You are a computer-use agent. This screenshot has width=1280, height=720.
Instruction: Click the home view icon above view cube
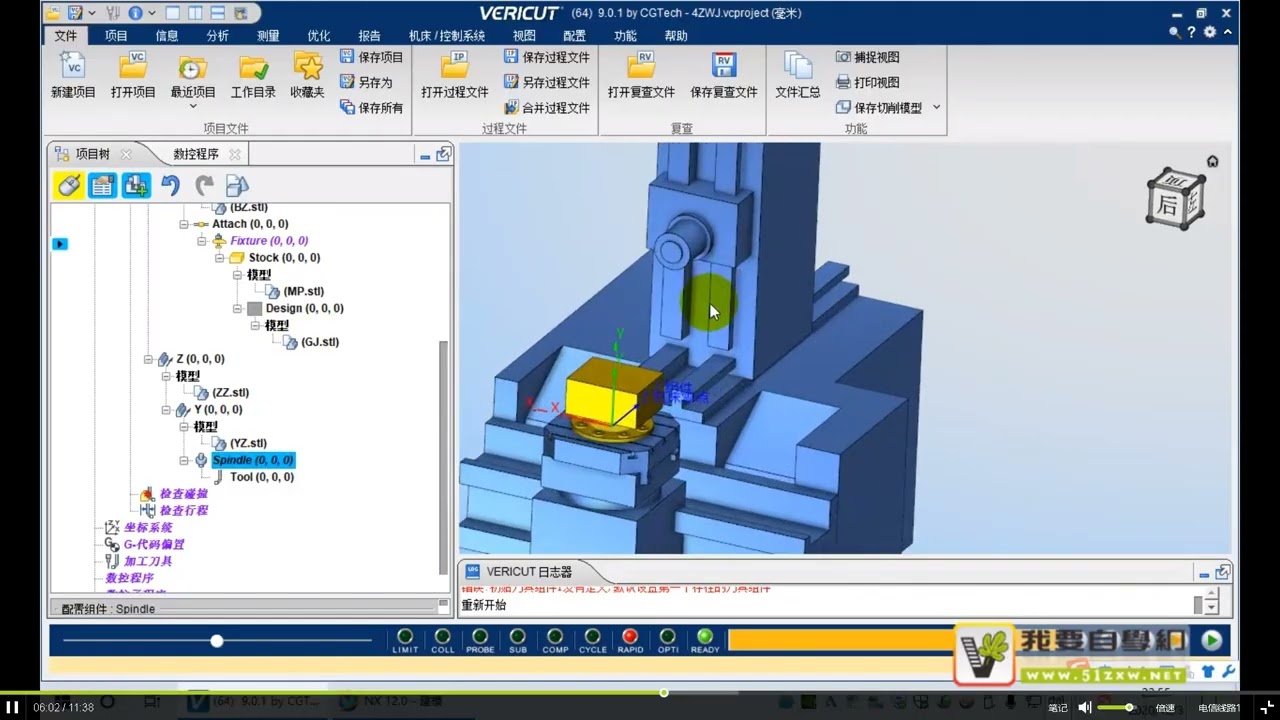[x=1212, y=161]
